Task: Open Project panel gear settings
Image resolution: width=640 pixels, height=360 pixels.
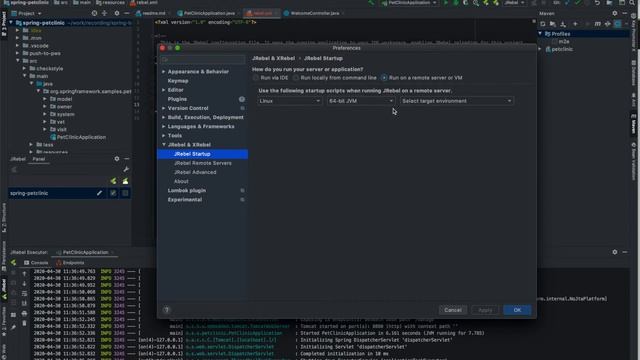Action: (x=117, y=13)
